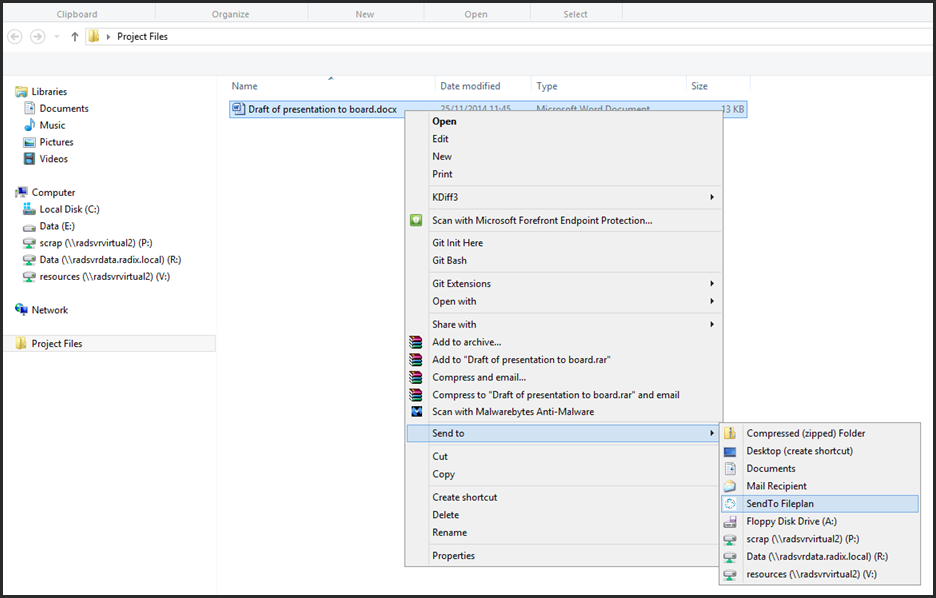Expand the Send to submenu
The image size is (936, 598).
[x=564, y=433]
